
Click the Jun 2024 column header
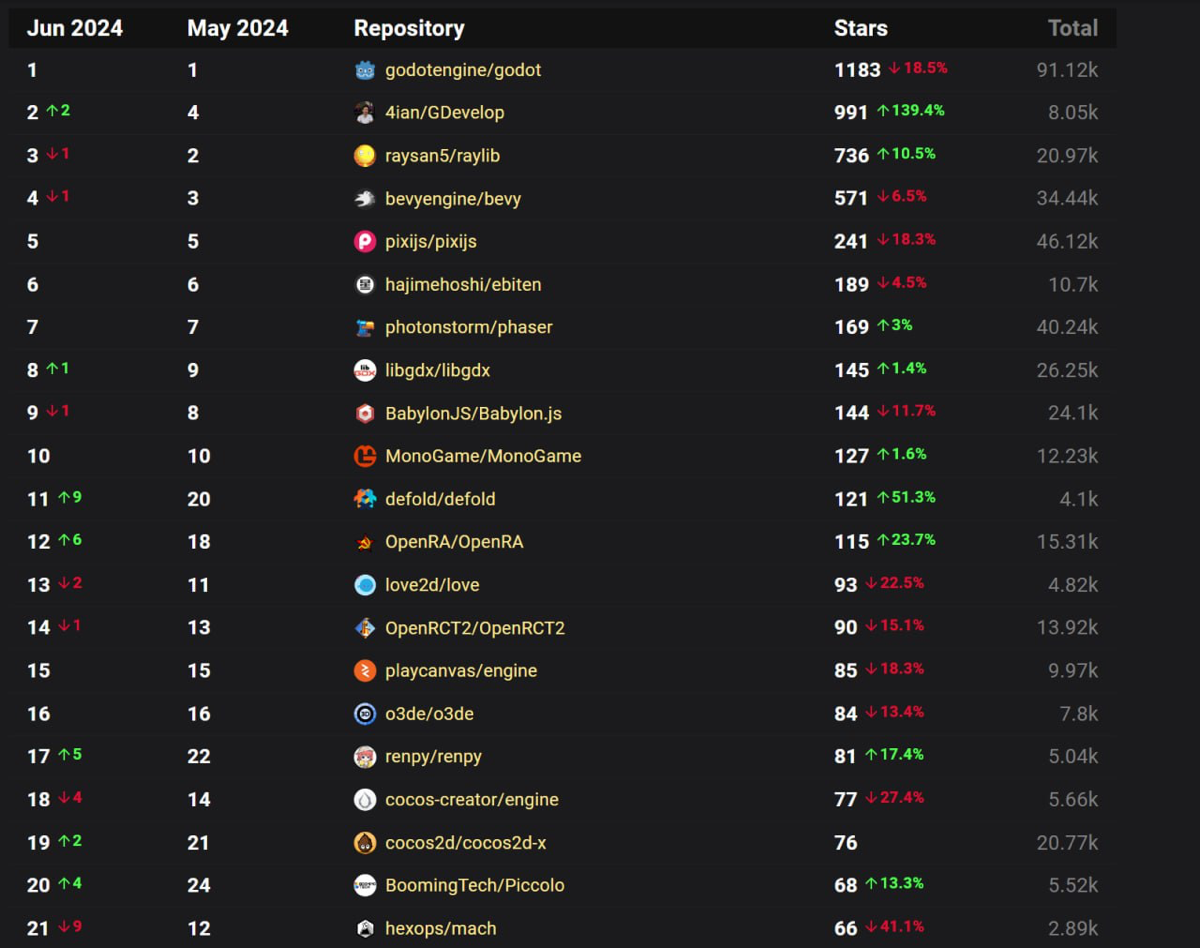tap(75, 28)
